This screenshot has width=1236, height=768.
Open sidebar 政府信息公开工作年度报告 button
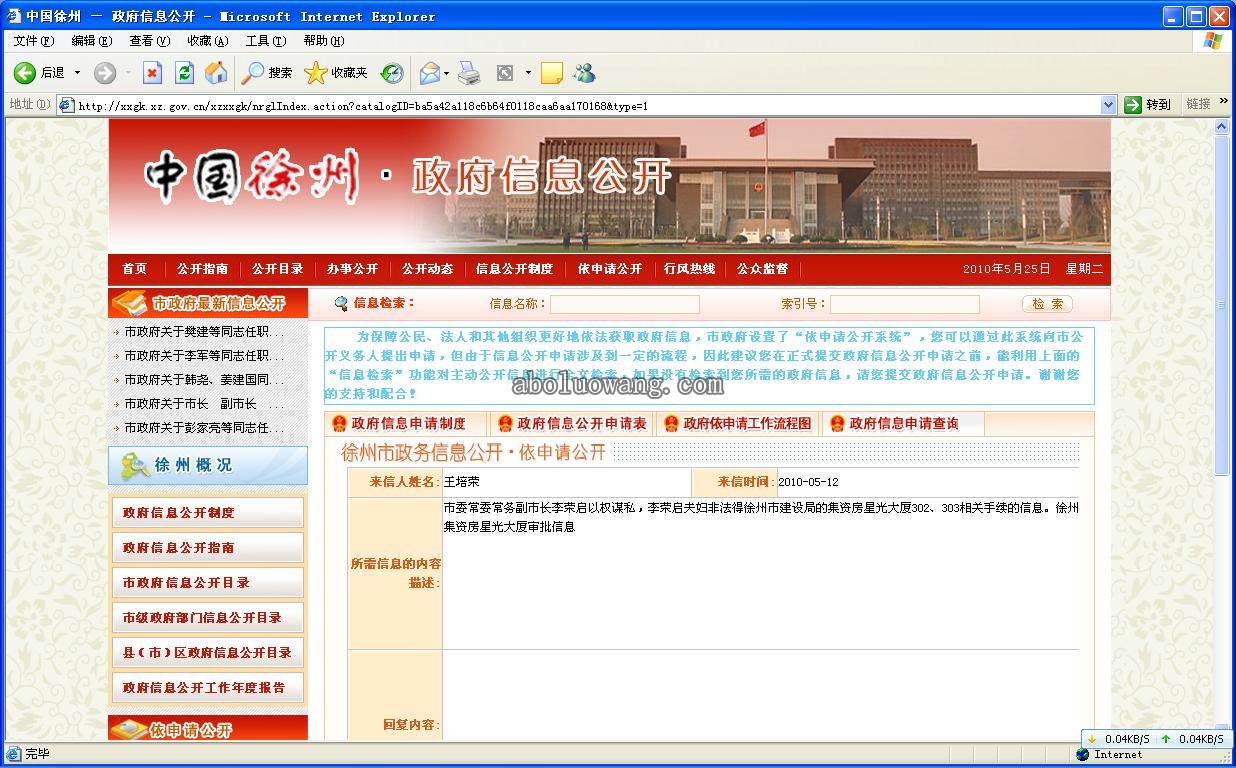tap(207, 688)
